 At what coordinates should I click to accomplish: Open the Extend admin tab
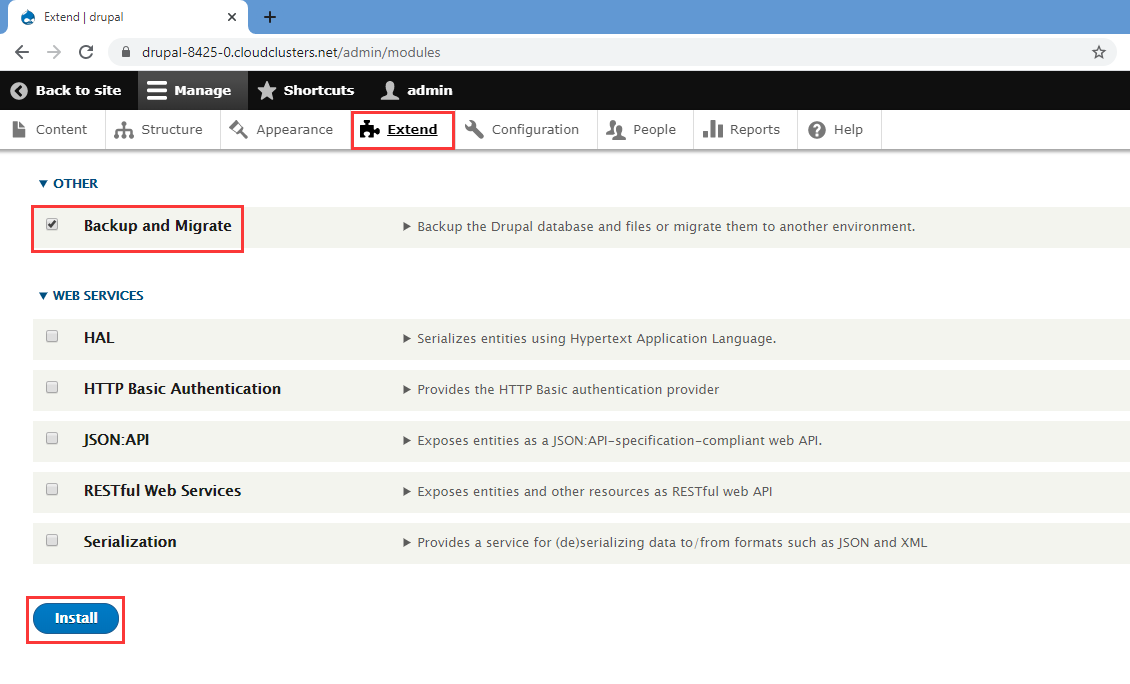click(x=402, y=130)
